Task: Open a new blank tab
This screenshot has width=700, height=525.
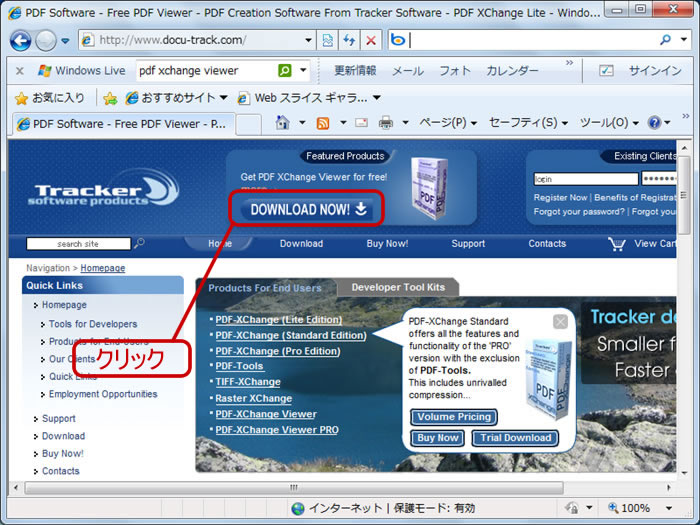Action: click(248, 125)
